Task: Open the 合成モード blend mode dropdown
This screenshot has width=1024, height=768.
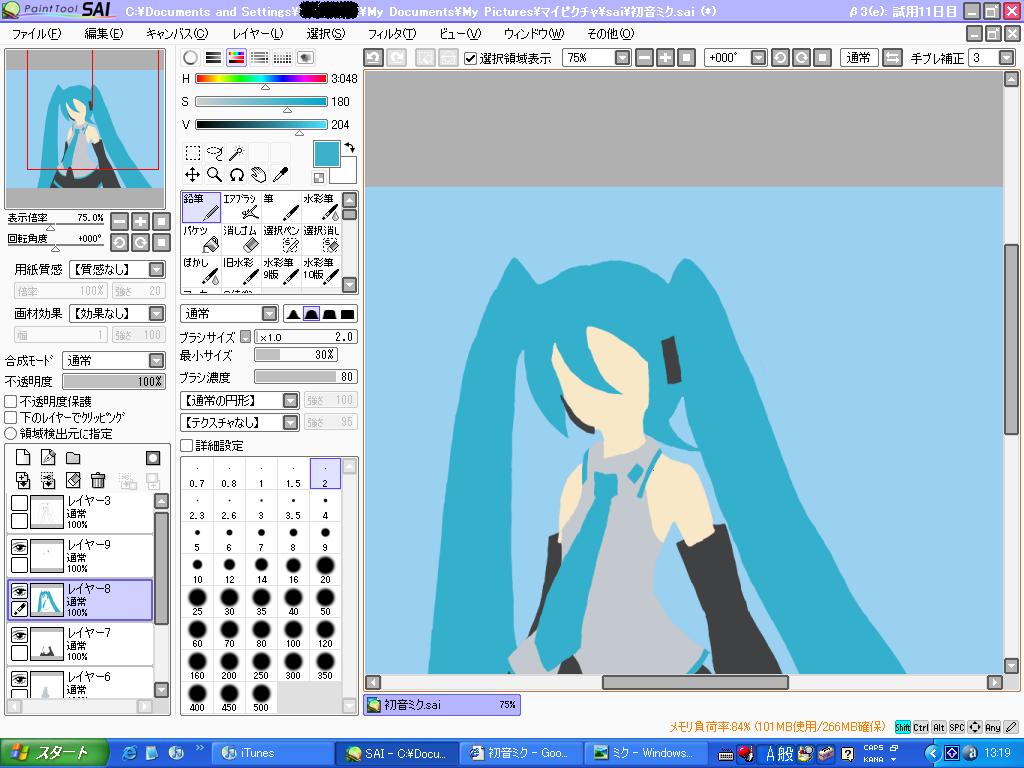Action: [x=114, y=360]
